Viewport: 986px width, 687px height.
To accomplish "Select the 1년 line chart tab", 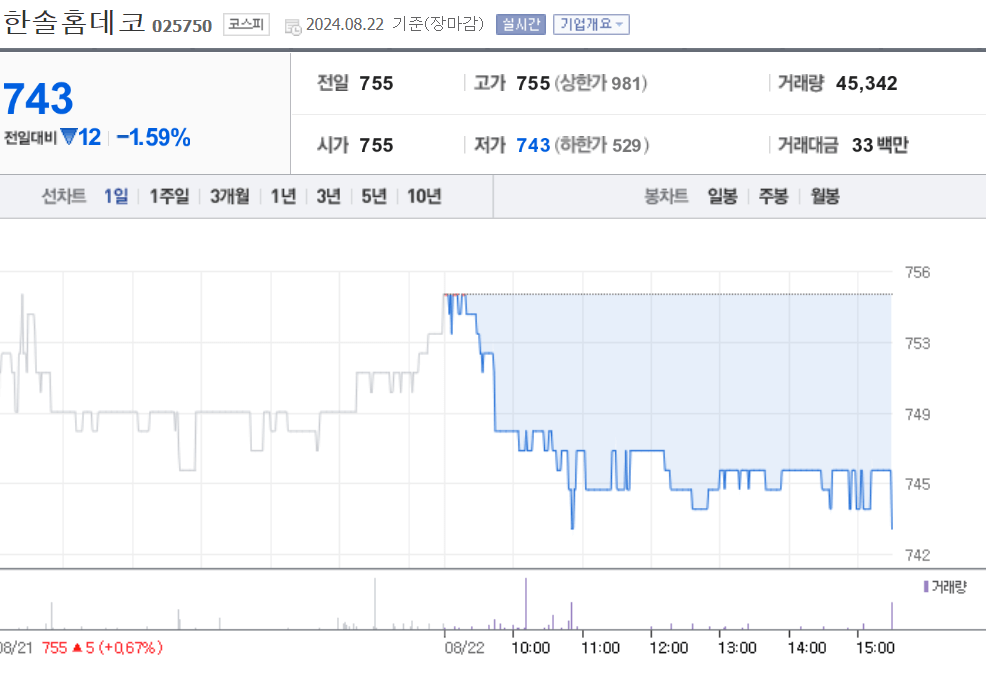I will click(283, 196).
